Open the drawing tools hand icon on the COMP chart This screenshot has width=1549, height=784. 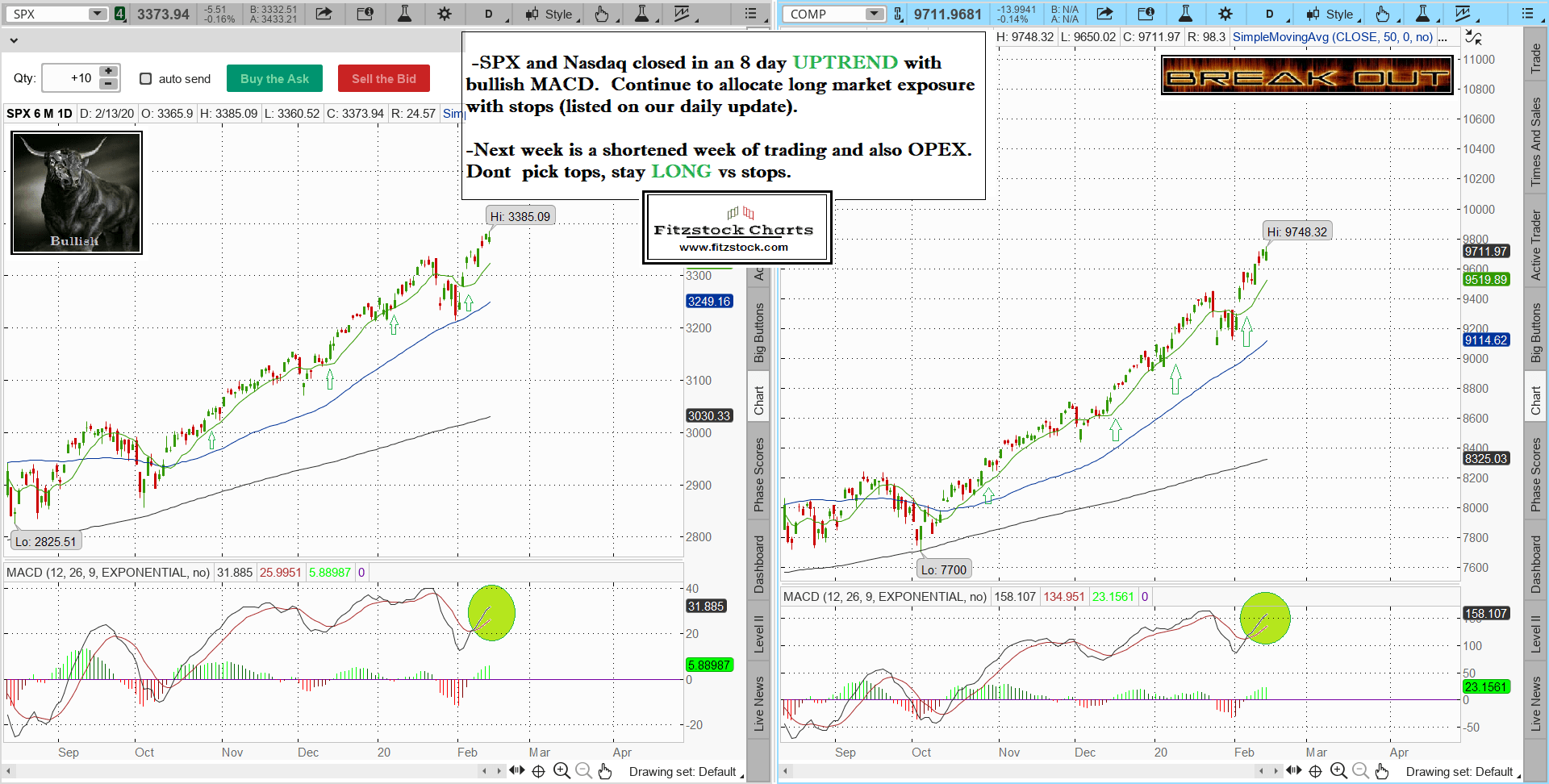point(1382,14)
